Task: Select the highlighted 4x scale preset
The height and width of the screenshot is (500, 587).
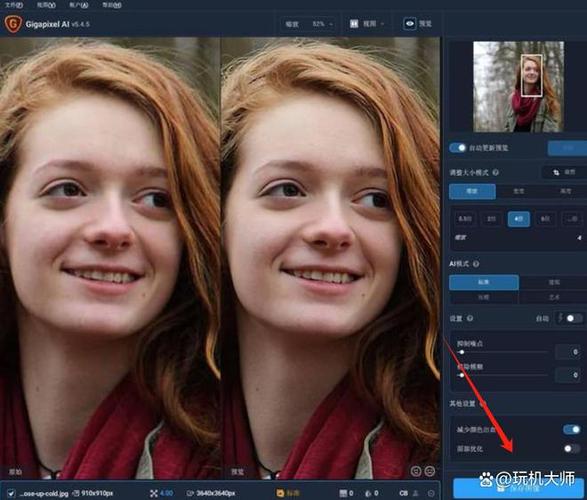Action: [518, 219]
